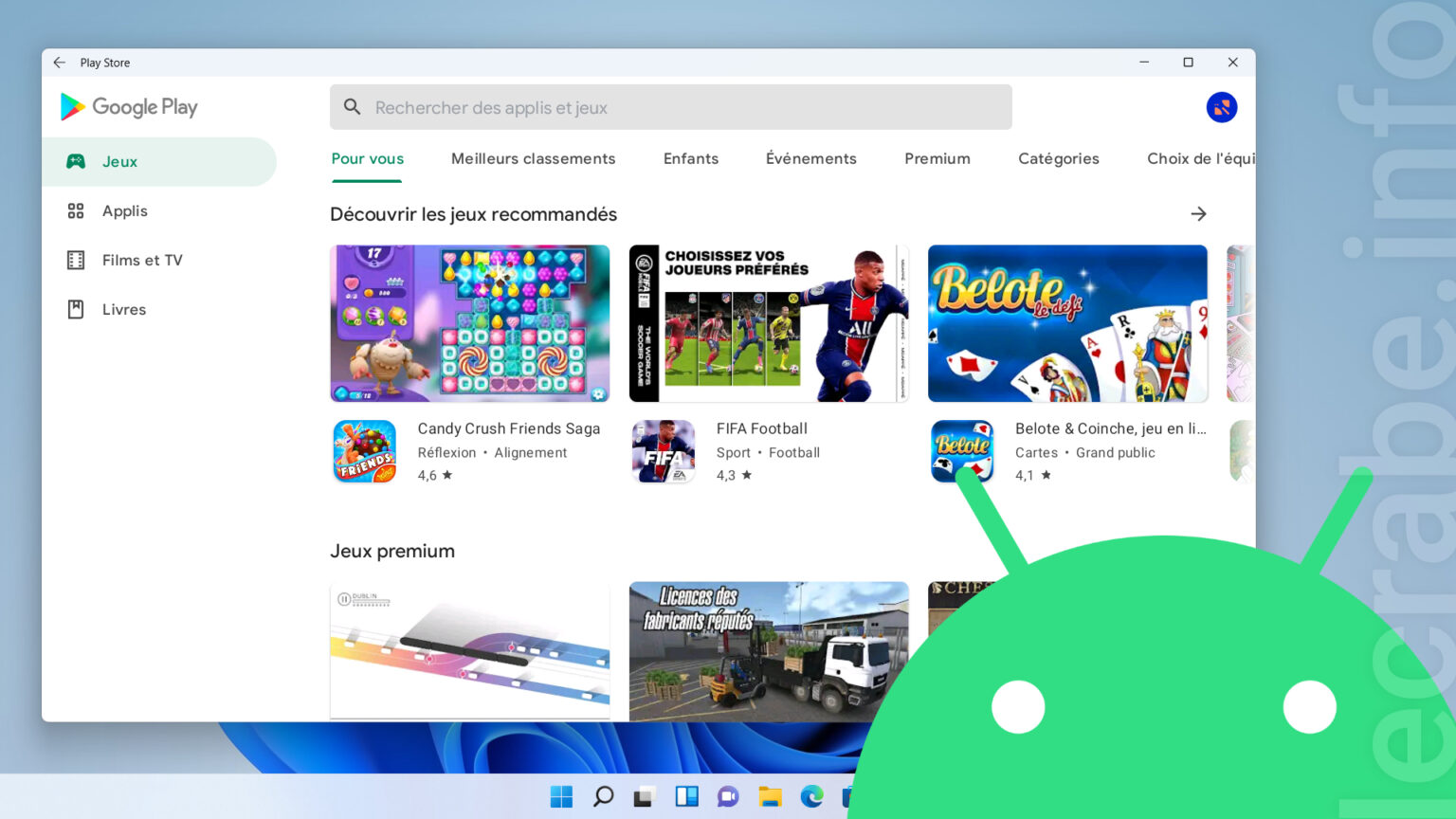
Task: Open the Applis section from sidebar
Action: [x=124, y=210]
